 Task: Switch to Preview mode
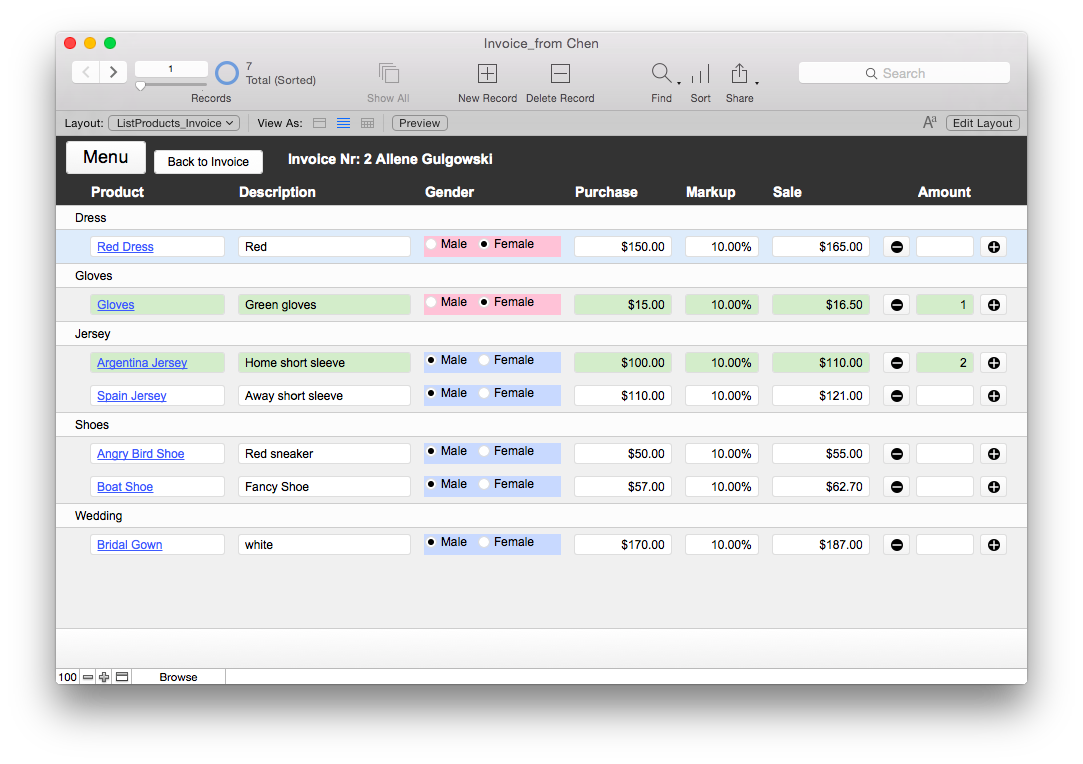point(419,122)
